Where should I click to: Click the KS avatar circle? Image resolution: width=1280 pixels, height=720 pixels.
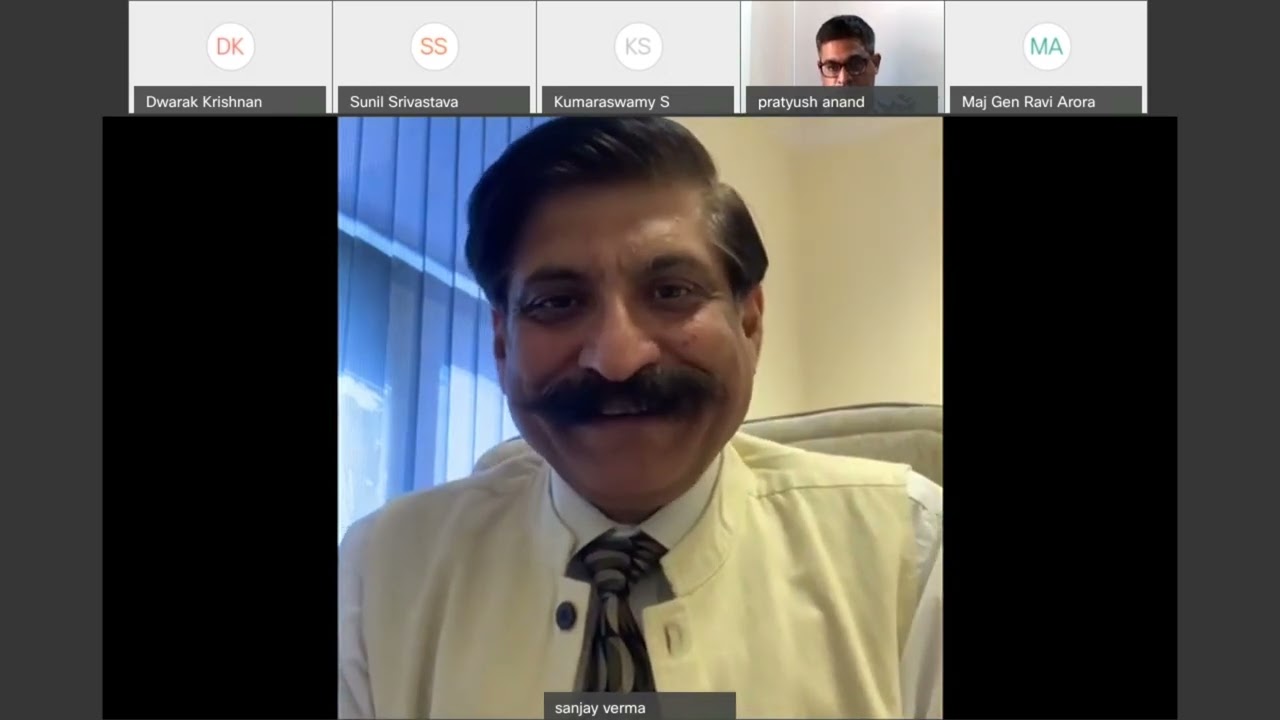[x=638, y=47]
